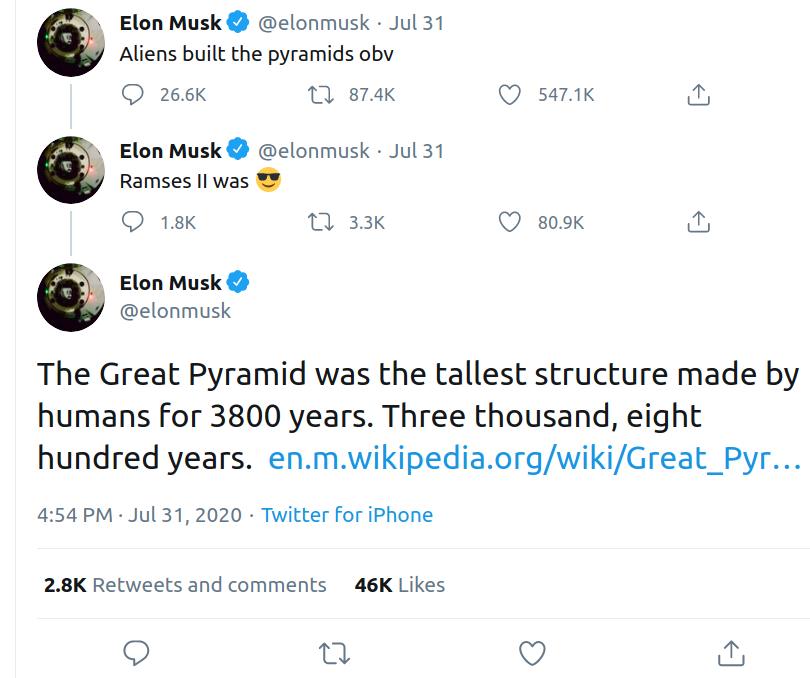Reply to the Great Pyramid main tweet
810x678 pixels.
(136, 653)
